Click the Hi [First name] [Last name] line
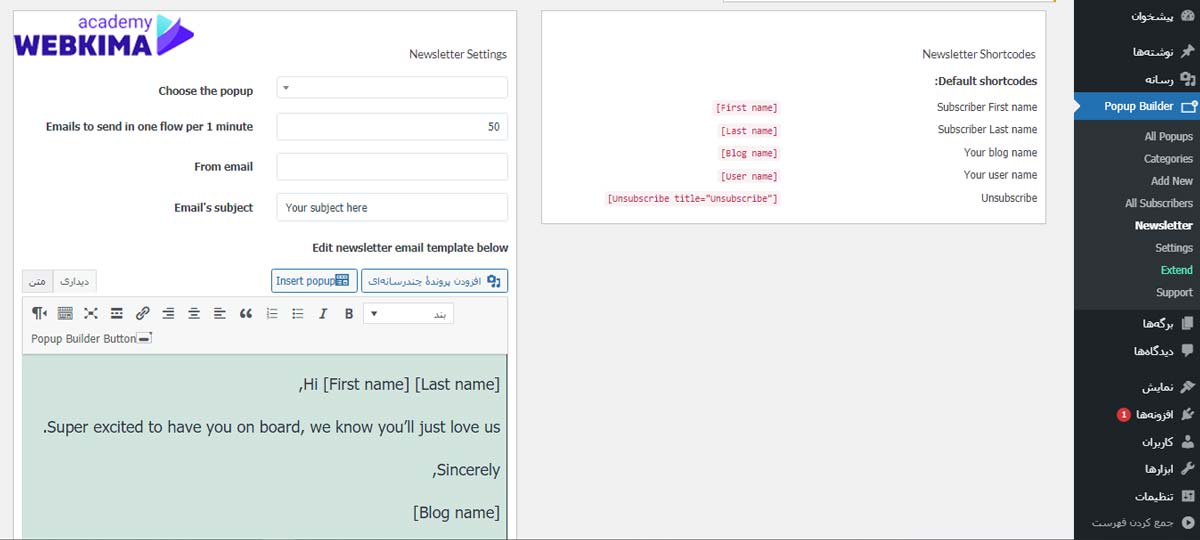 pyautogui.click(x=399, y=384)
